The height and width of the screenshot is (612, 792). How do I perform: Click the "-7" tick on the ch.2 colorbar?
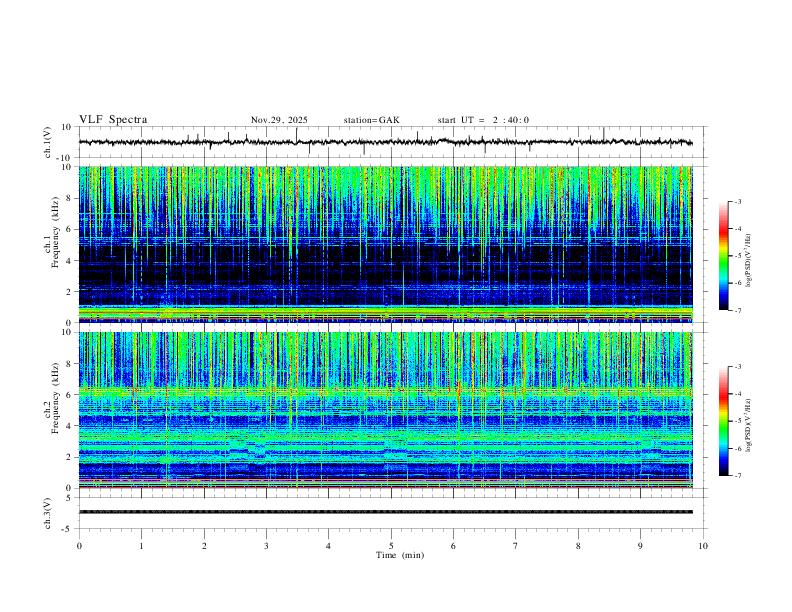[738, 476]
